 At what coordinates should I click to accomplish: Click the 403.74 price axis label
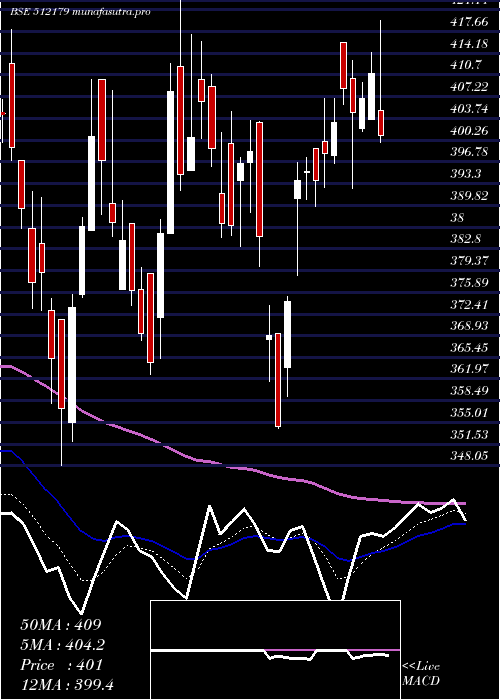pyautogui.click(x=469, y=108)
